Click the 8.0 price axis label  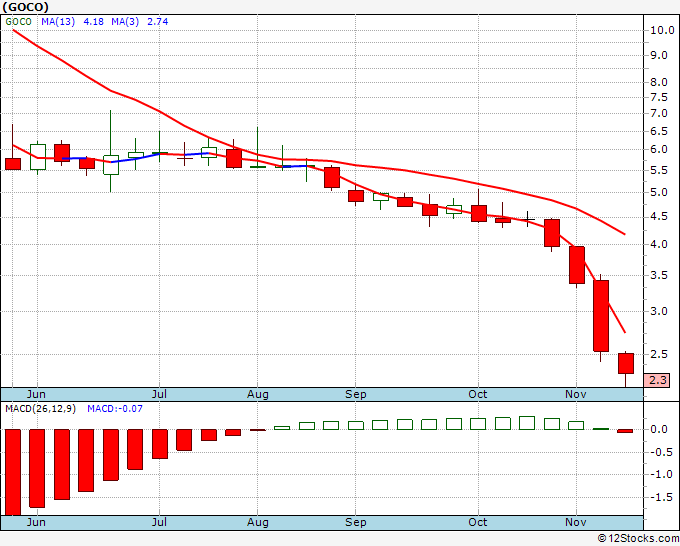658,82
